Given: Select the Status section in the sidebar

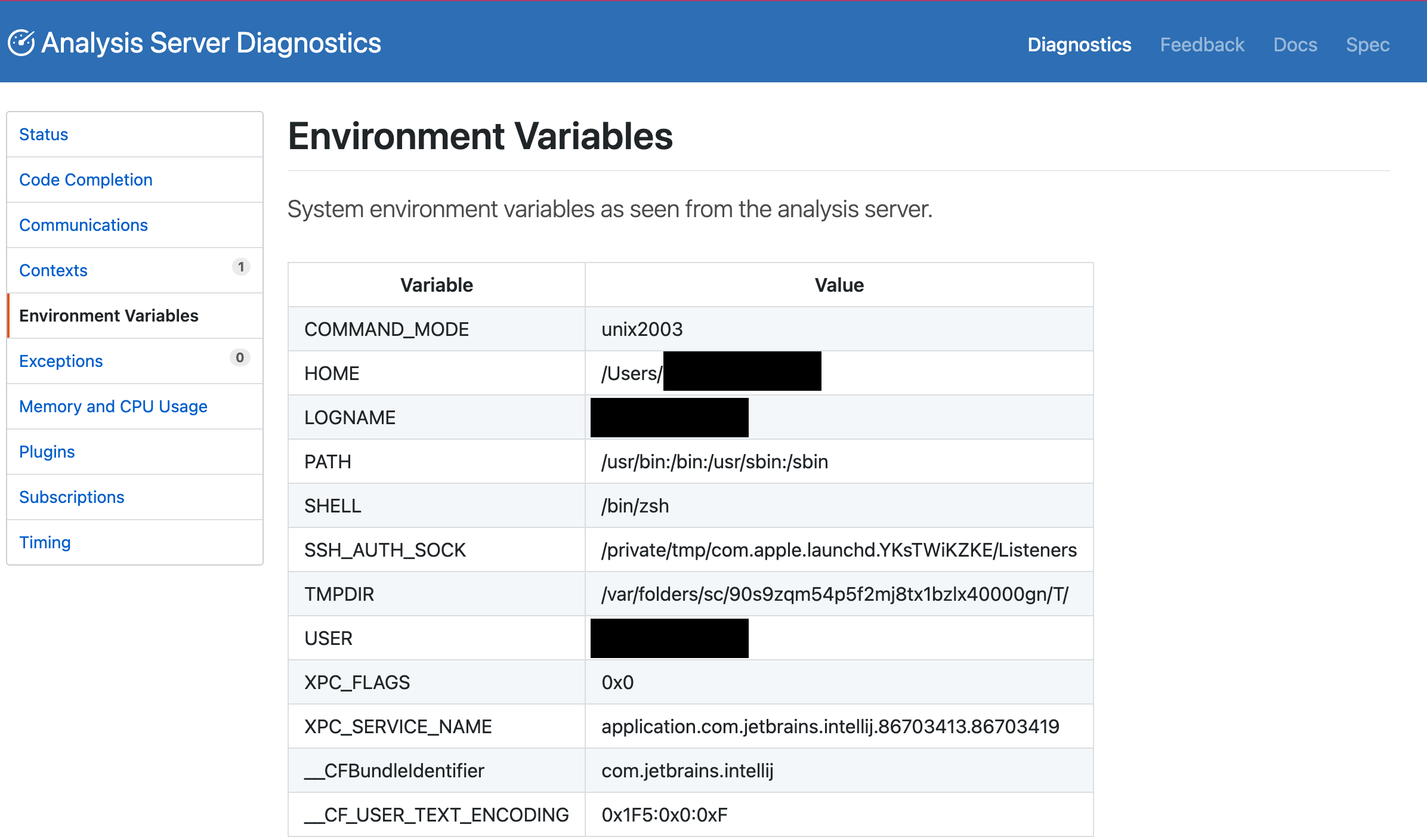Looking at the screenshot, I should 43,134.
